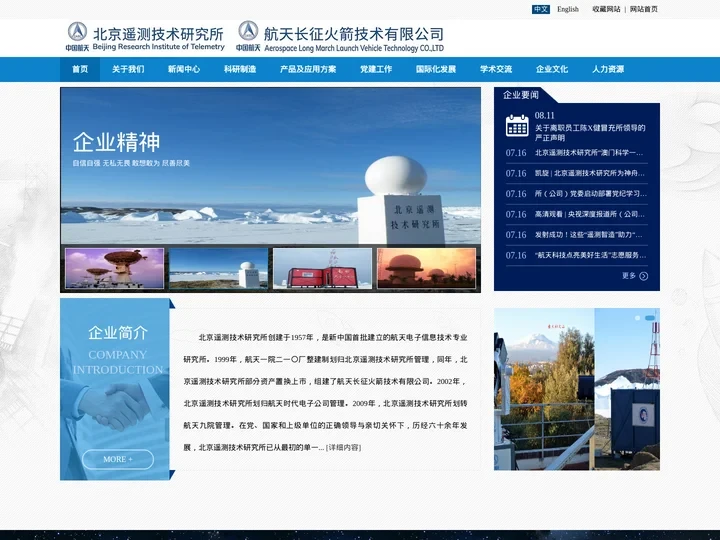Click the active slideshow indicator dot on the photo carousel
Image resolution: width=720 pixels, height=540 pixels.
click(650, 318)
